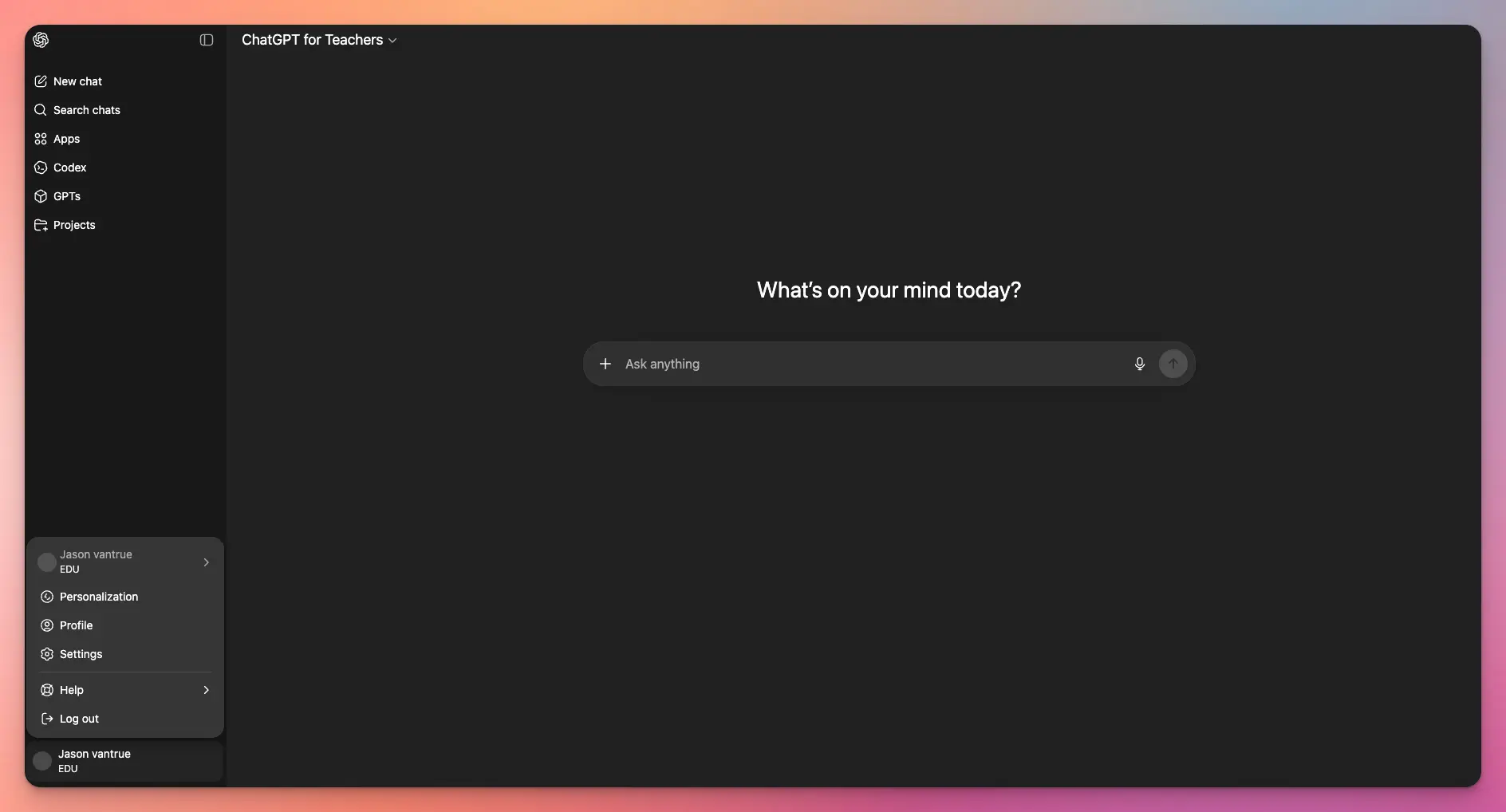The height and width of the screenshot is (812, 1506).
Task: Click the Codex icon in sidebar
Action: pyautogui.click(x=41, y=168)
